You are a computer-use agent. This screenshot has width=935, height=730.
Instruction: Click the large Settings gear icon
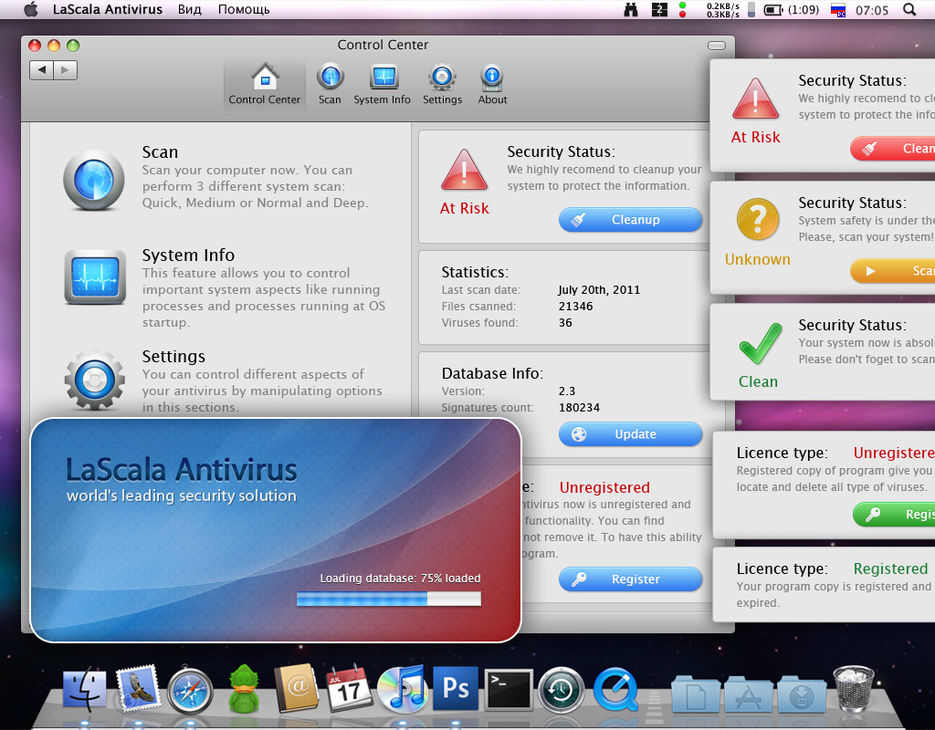pos(94,380)
